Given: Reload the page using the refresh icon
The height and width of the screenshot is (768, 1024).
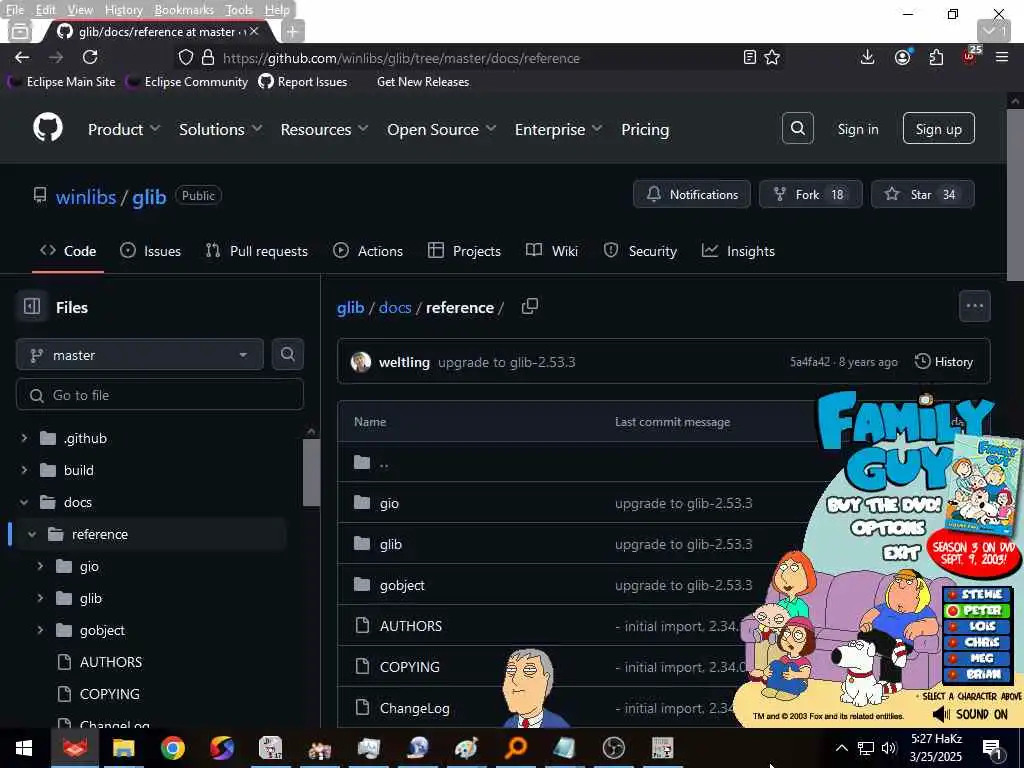Looking at the screenshot, I should [90, 57].
